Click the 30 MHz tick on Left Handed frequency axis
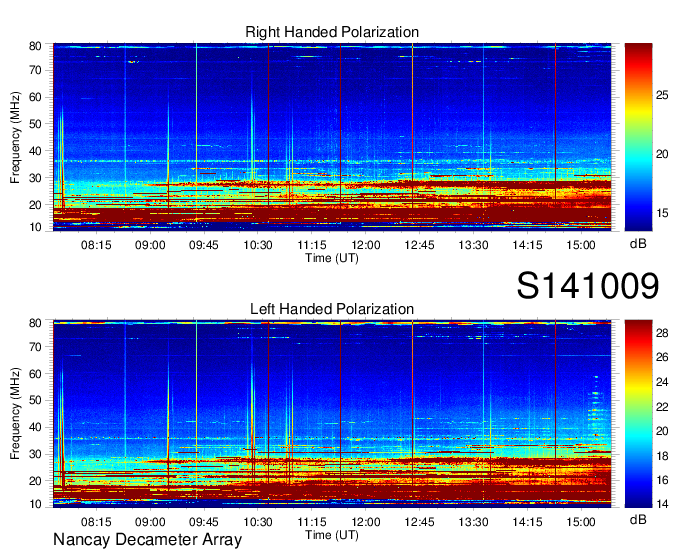This screenshot has height=552, width=680. click(35, 454)
